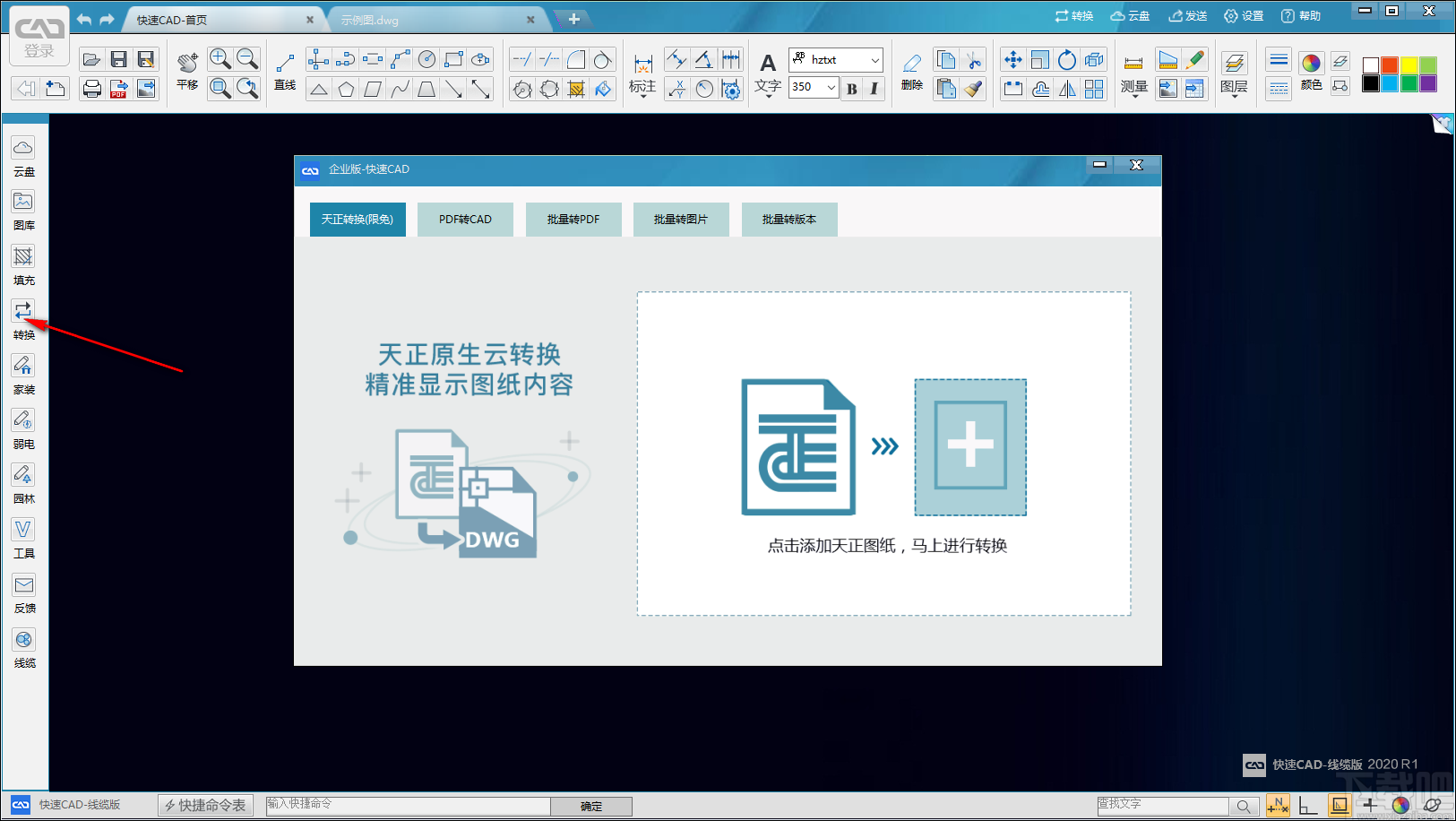1456x821 pixels.
Task: Click the save (floppy disk) icon
Action: tap(118, 60)
